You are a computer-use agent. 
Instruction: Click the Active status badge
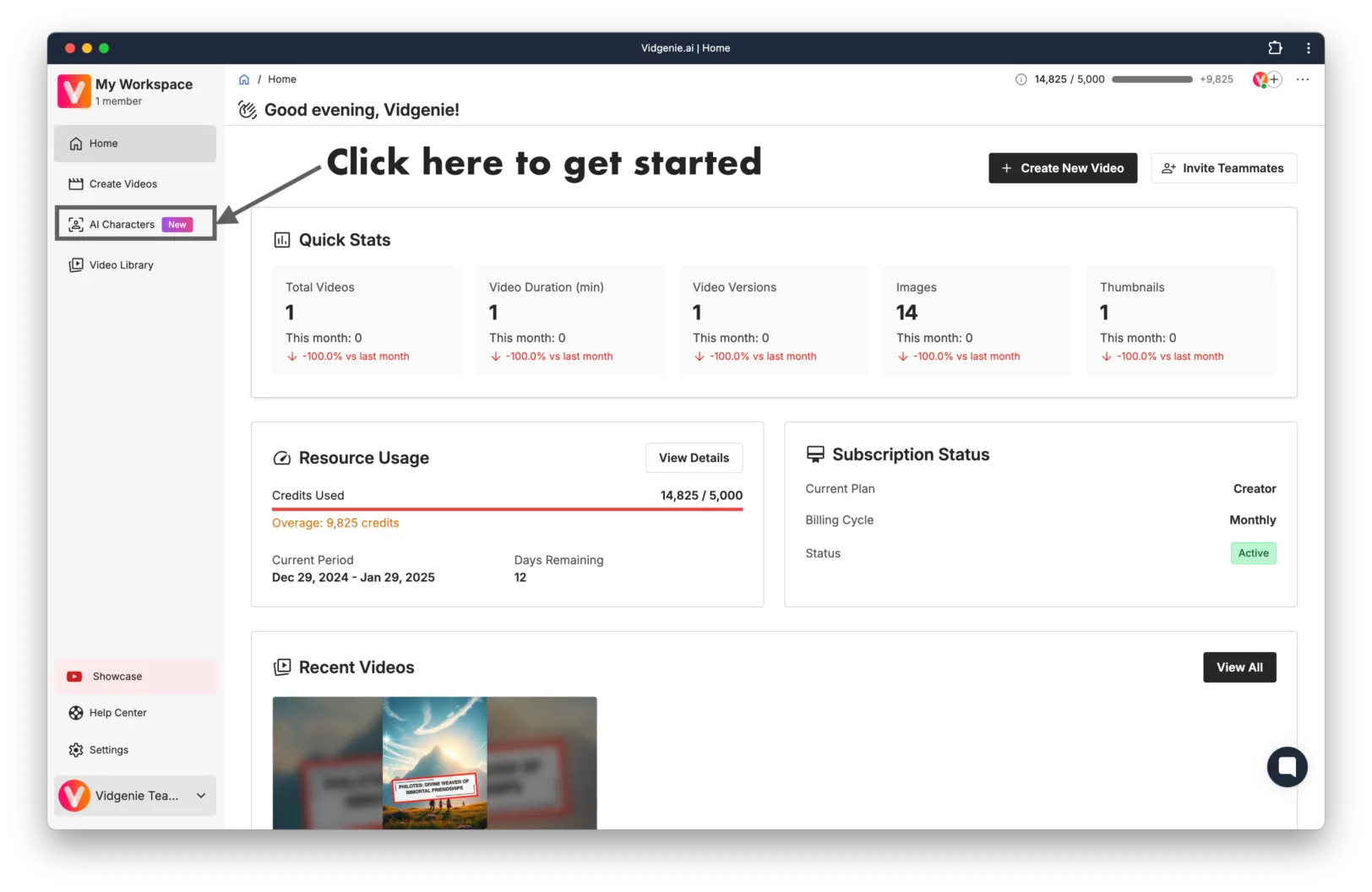coord(1253,553)
